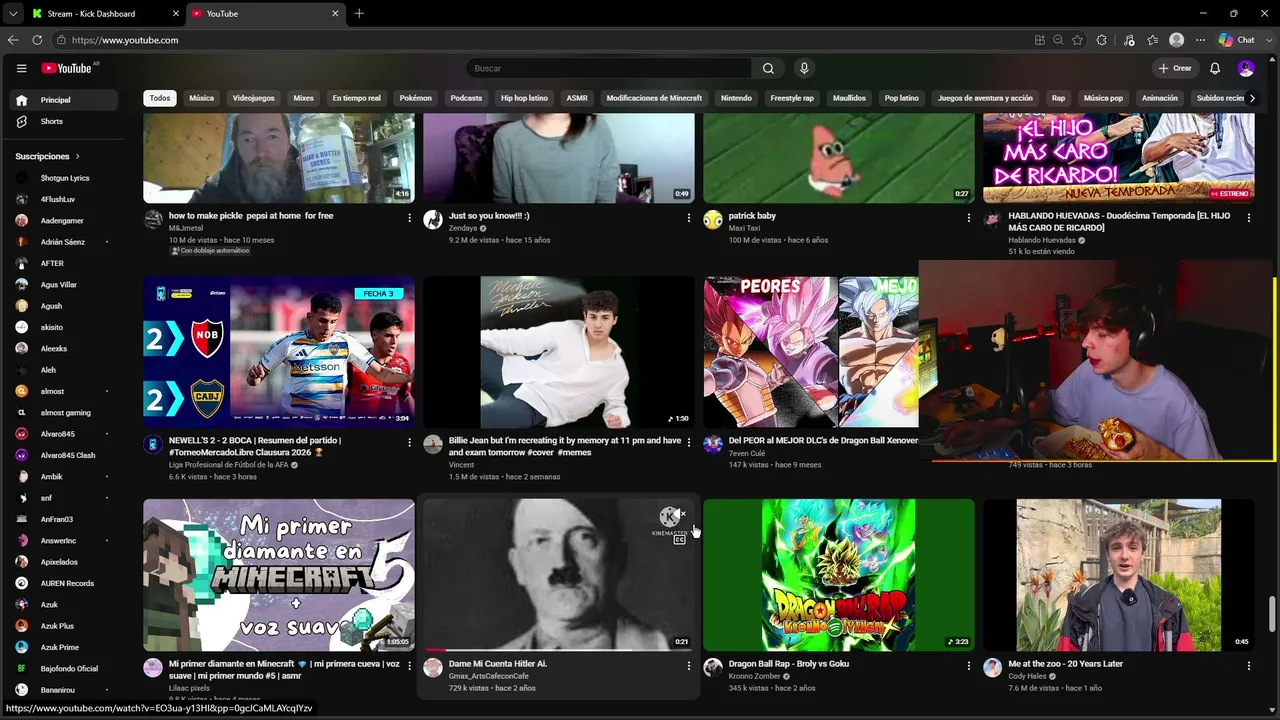Click the page vertical scrollbar
This screenshot has width=1280, height=720.
pos(1273,614)
